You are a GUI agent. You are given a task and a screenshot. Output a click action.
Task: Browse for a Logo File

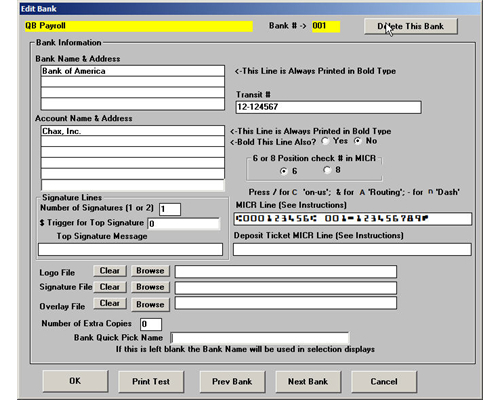coord(150,271)
